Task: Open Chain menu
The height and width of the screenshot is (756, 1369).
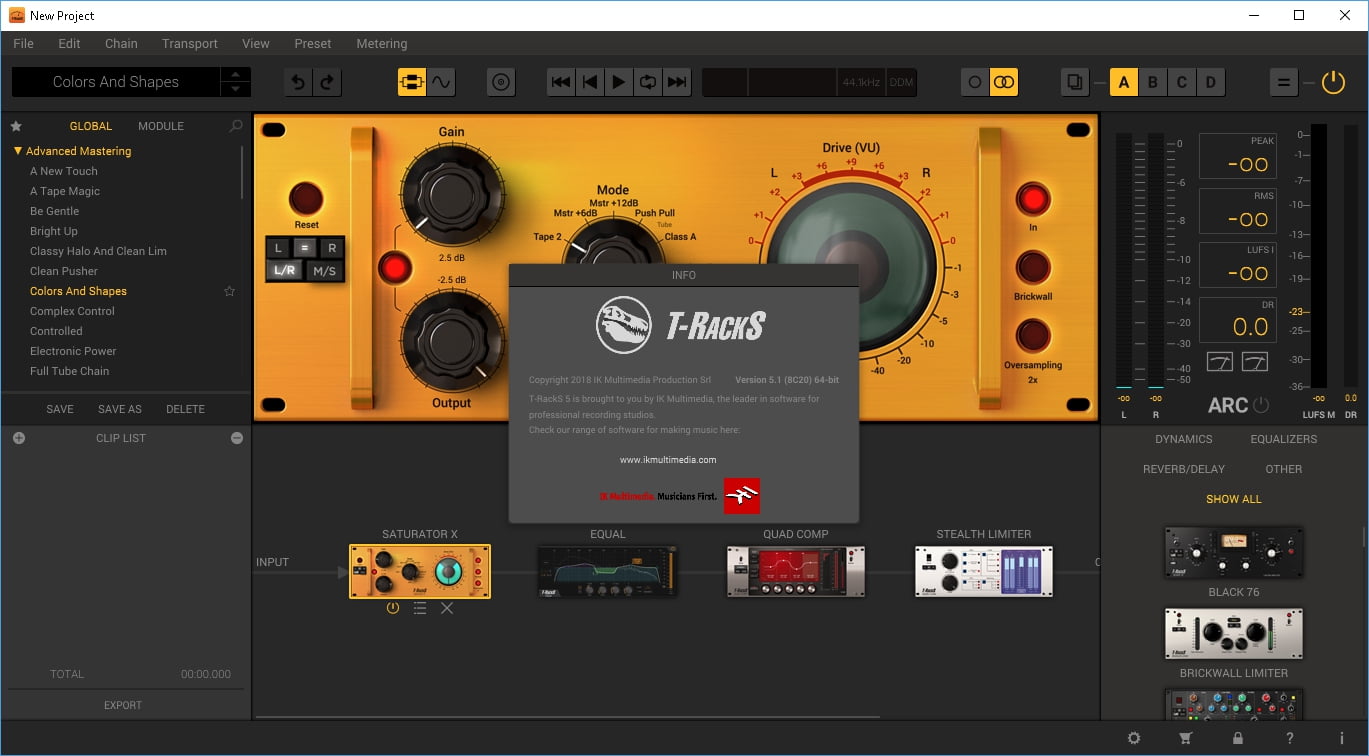Action: coord(121,44)
